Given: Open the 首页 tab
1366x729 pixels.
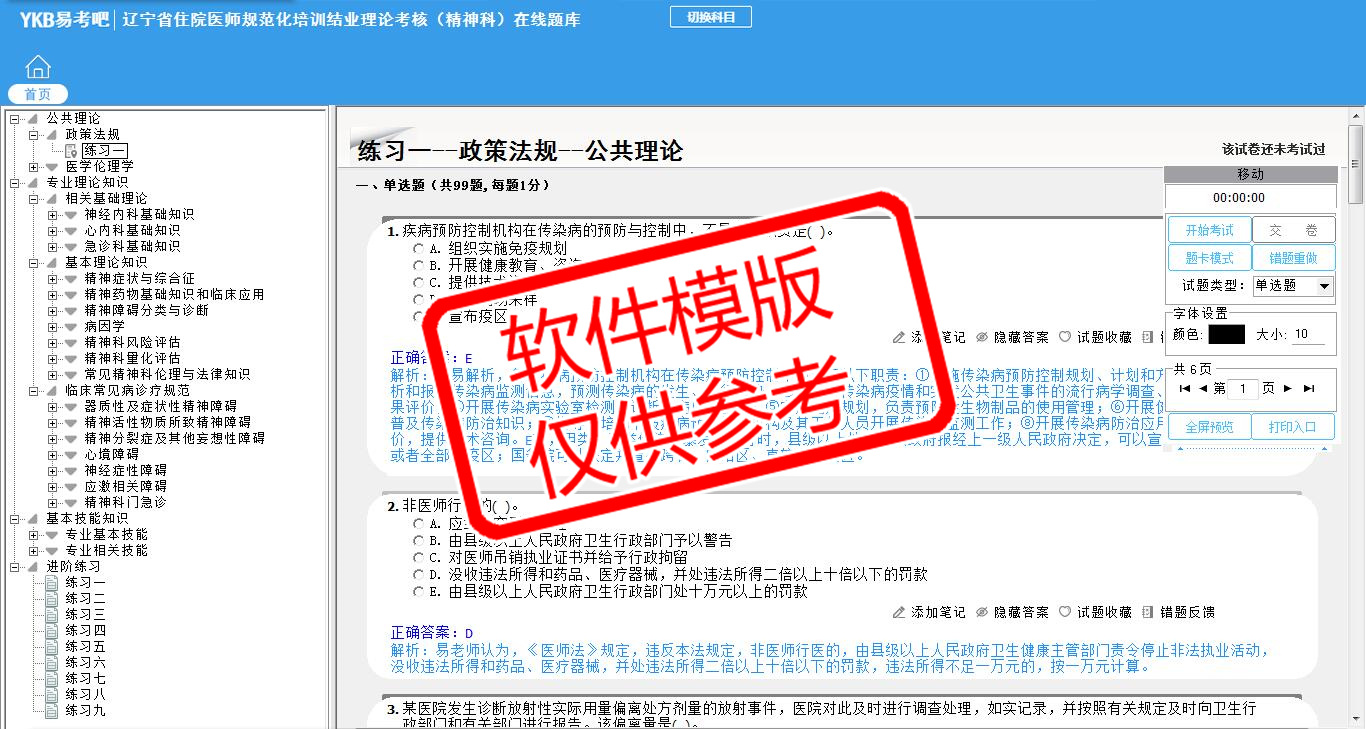Looking at the screenshot, I should click(x=38, y=94).
